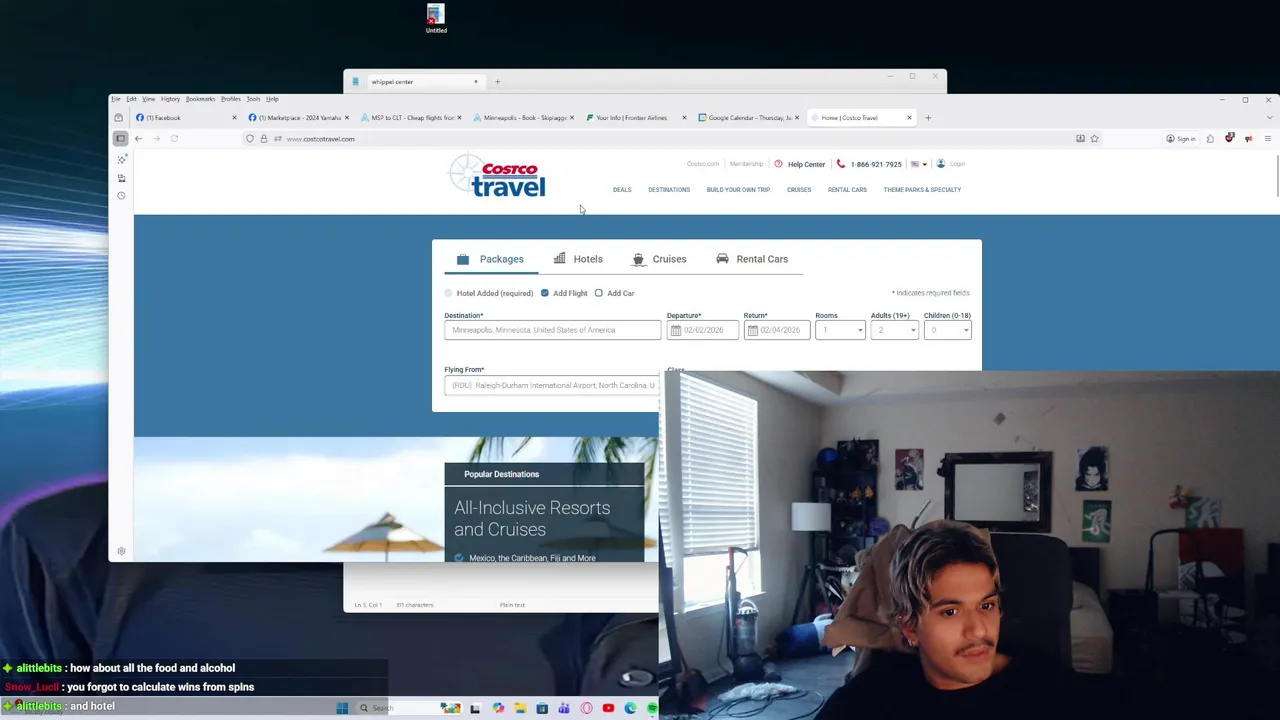This screenshot has width=1280, height=720.
Task: Open the History menu
Action: (170, 99)
